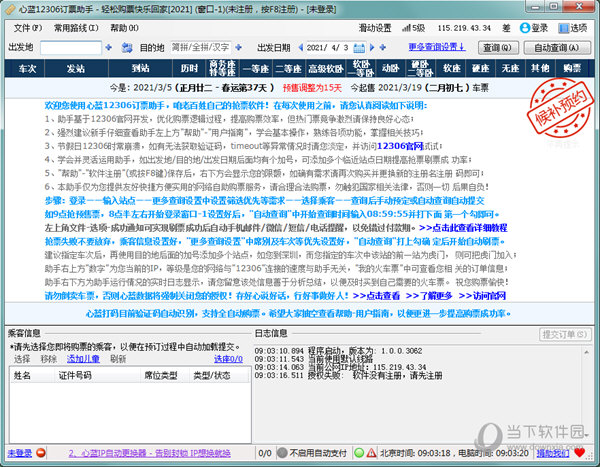Image resolution: width=600 pixels, height=467 pixels.
Task: Click the red heart donate icon
Action: pos(579,453)
